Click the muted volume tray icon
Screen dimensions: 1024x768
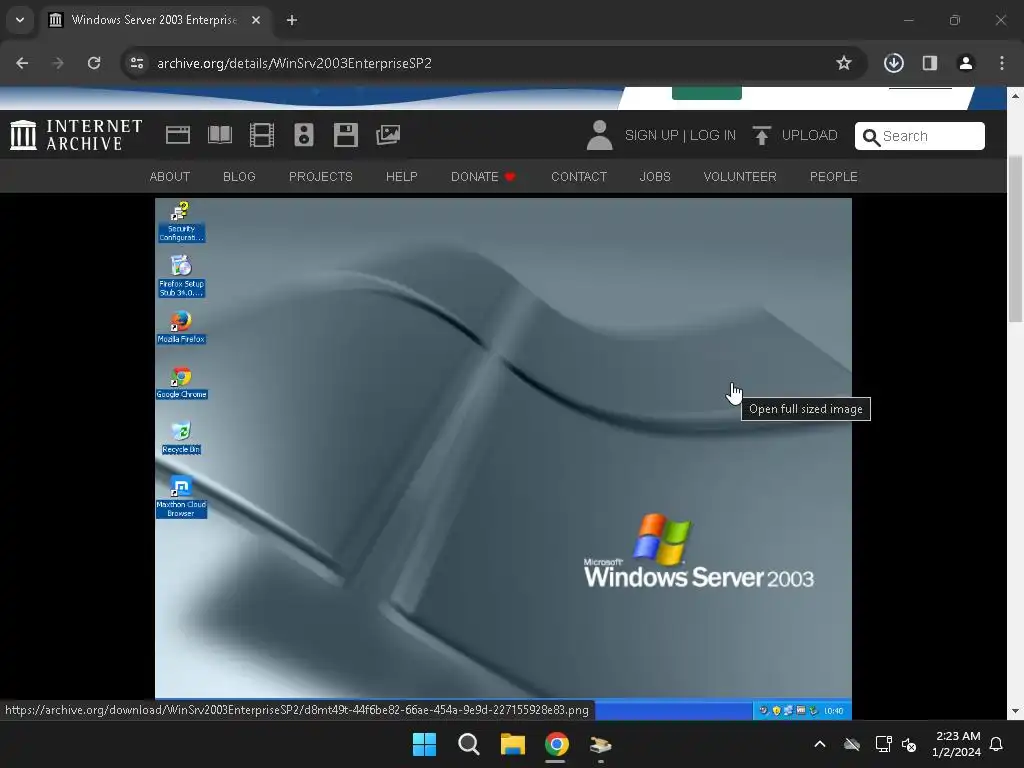pos(908,744)
